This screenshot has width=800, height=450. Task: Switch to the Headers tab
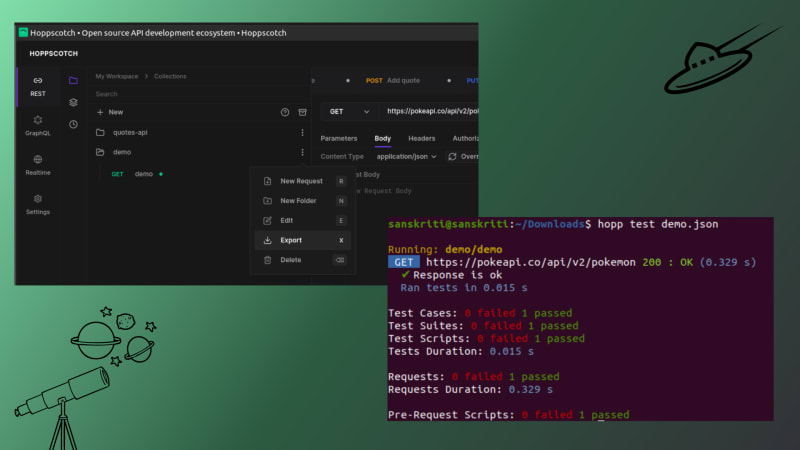[x=421, y=139]
